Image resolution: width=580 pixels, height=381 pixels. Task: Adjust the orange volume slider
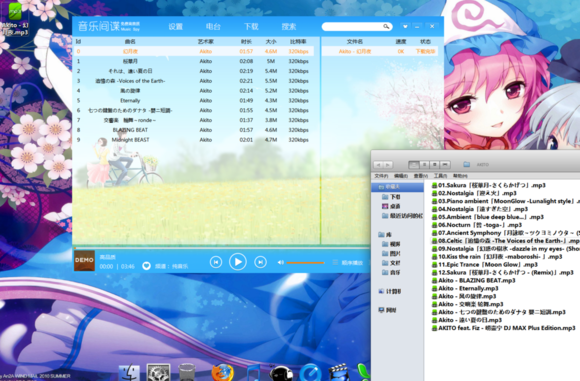[x=306, y=263]
